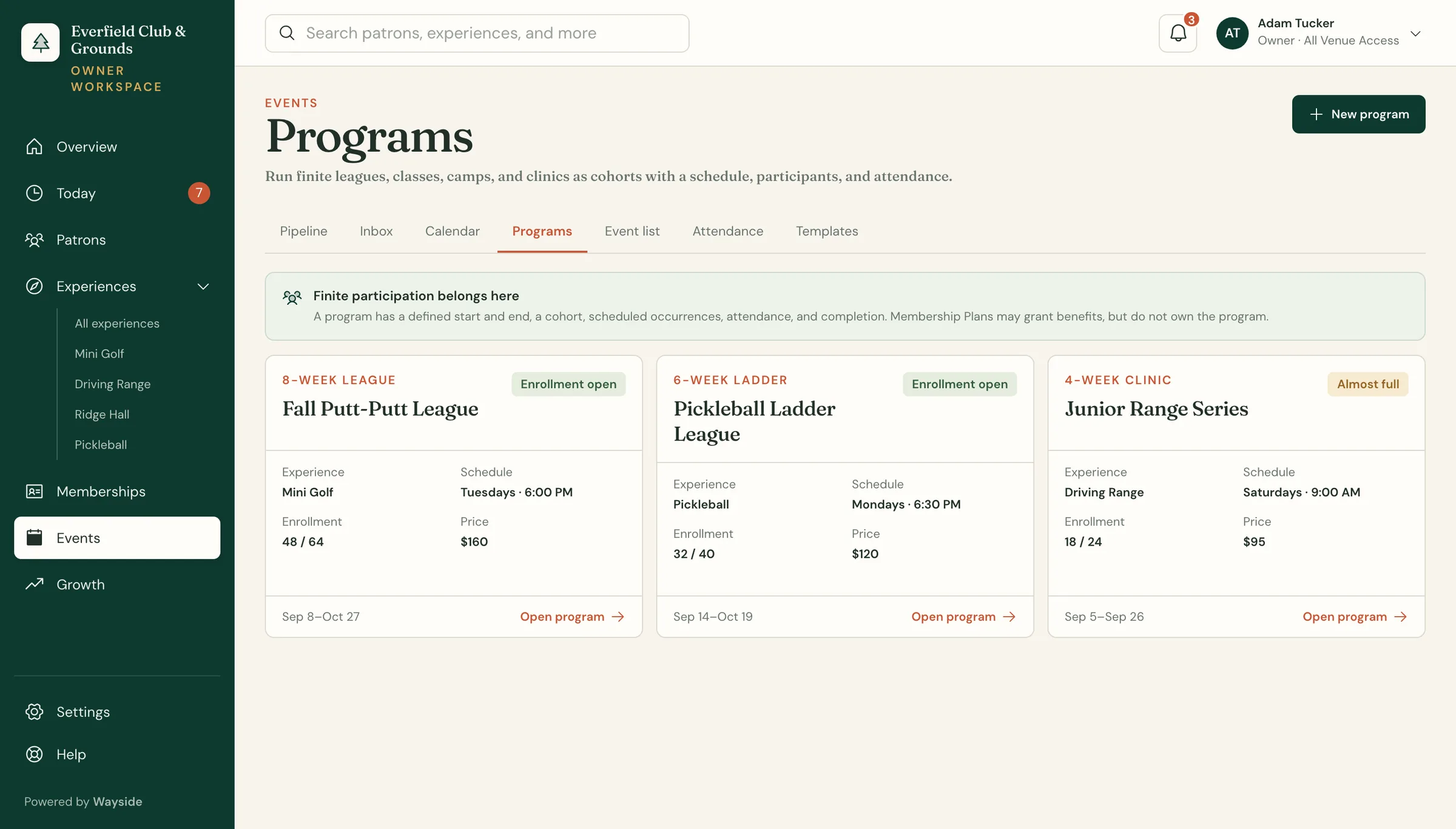The height and width of the screenshot is (829, 1456).
Task: Open Patrons via its people icon
Action: point(35,240)
